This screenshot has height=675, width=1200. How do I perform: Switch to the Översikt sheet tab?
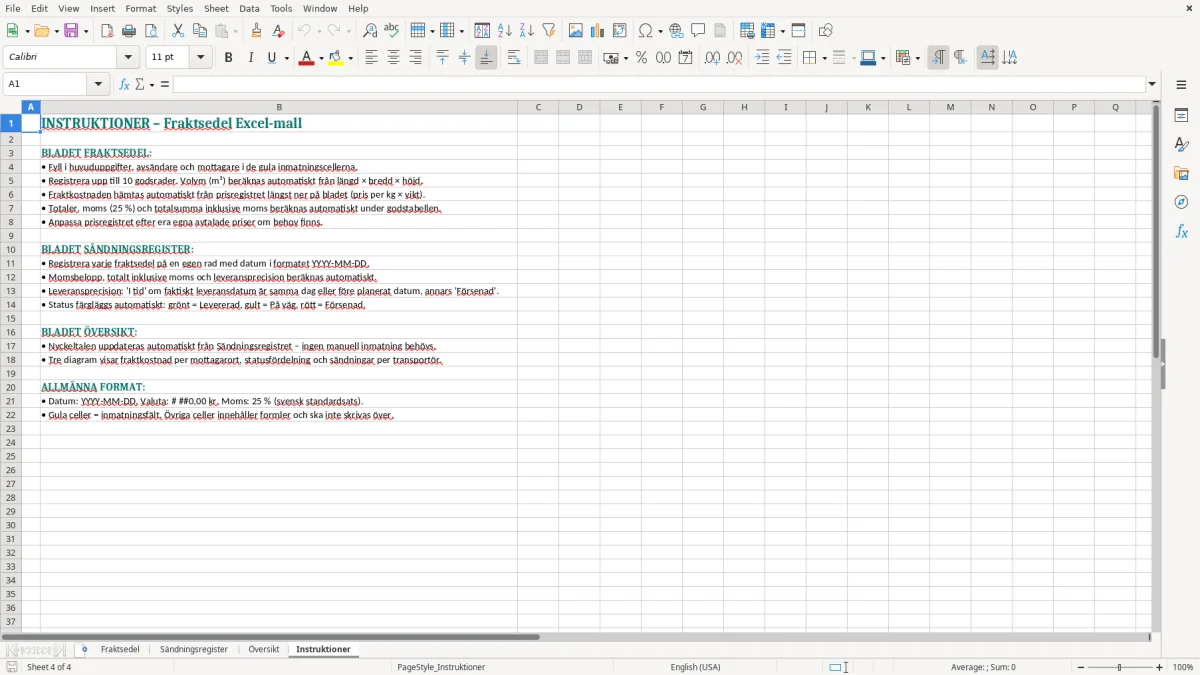264,650
